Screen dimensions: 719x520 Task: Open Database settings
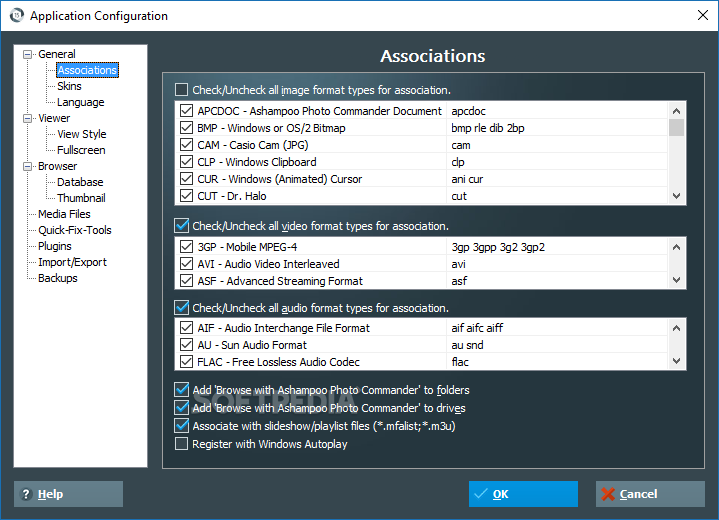[x=80, y=182]
